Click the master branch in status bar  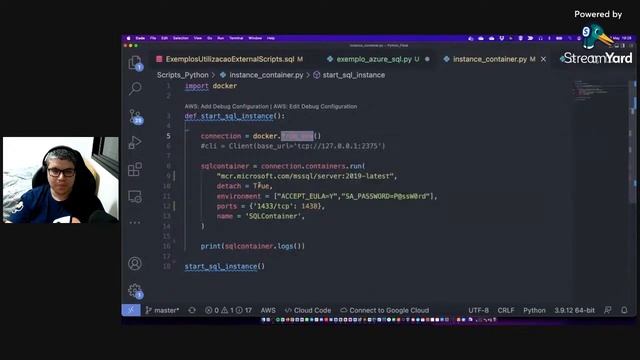pos(162,310)
